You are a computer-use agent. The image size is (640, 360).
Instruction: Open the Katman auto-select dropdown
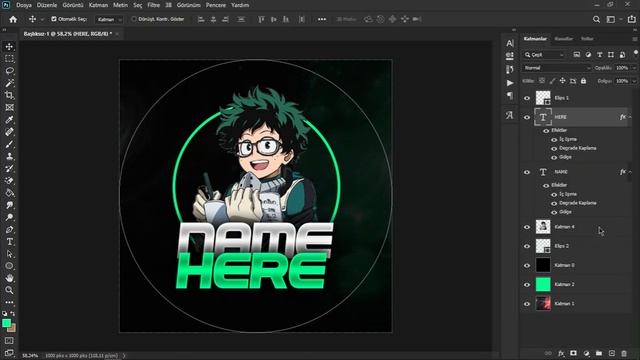click(x=109, y=19)
